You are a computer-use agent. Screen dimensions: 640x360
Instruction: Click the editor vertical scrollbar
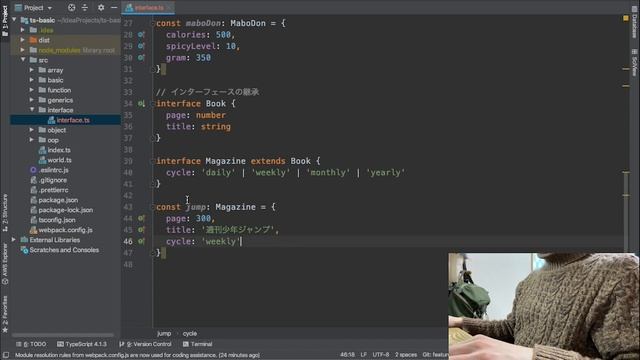point(626,211)
